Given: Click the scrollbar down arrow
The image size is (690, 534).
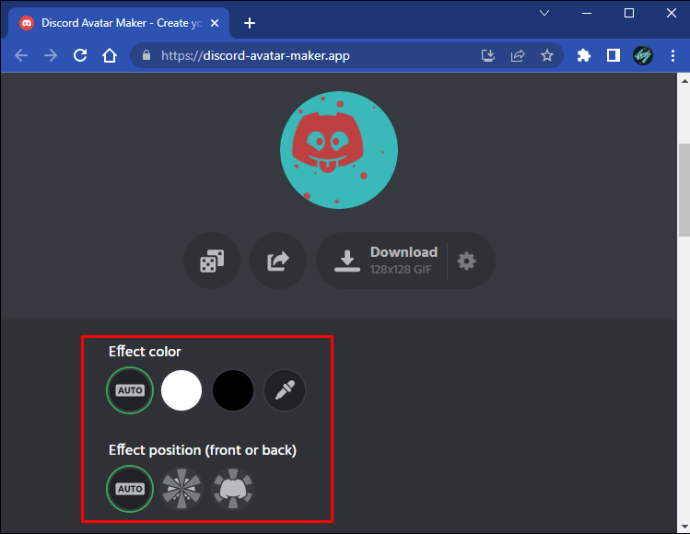Looking at the screenshot, I should (x=684, y=526).
